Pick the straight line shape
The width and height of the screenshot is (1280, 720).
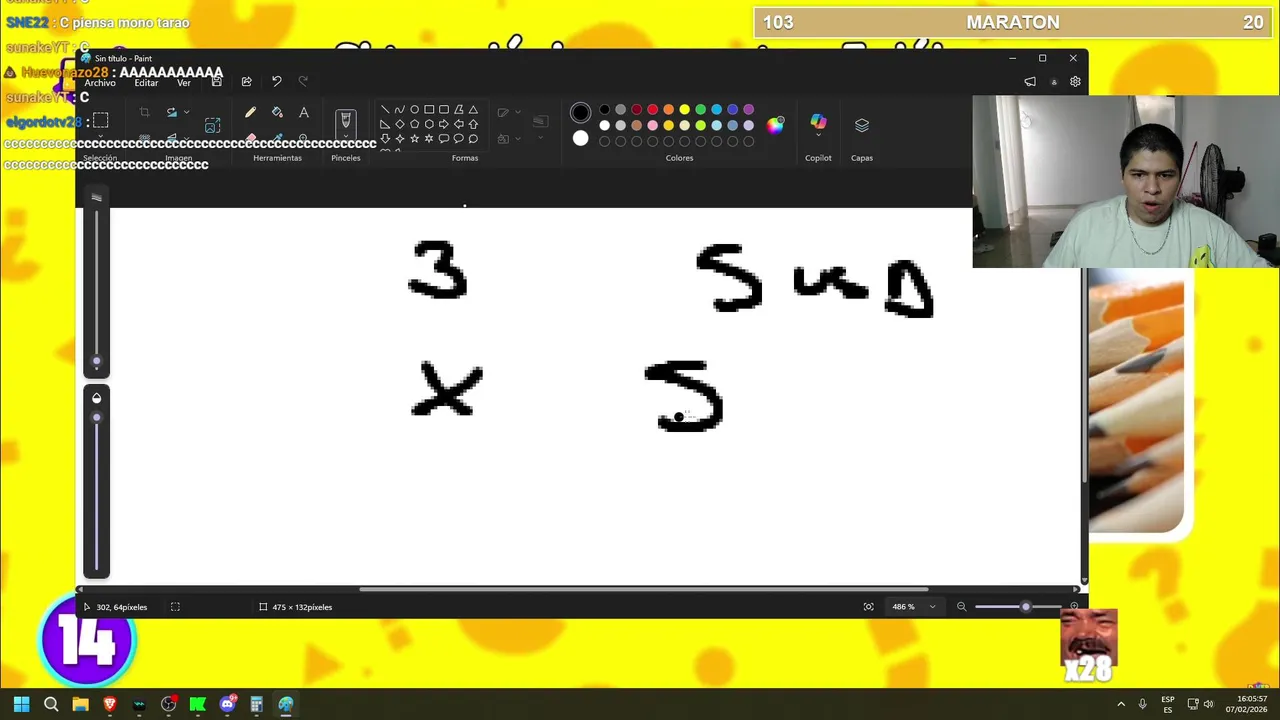385,110
